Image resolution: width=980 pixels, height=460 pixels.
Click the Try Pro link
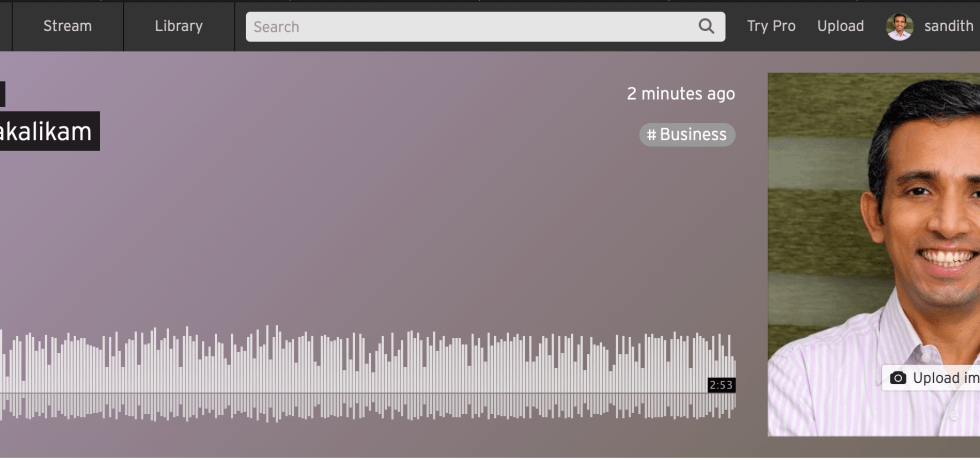771,26
